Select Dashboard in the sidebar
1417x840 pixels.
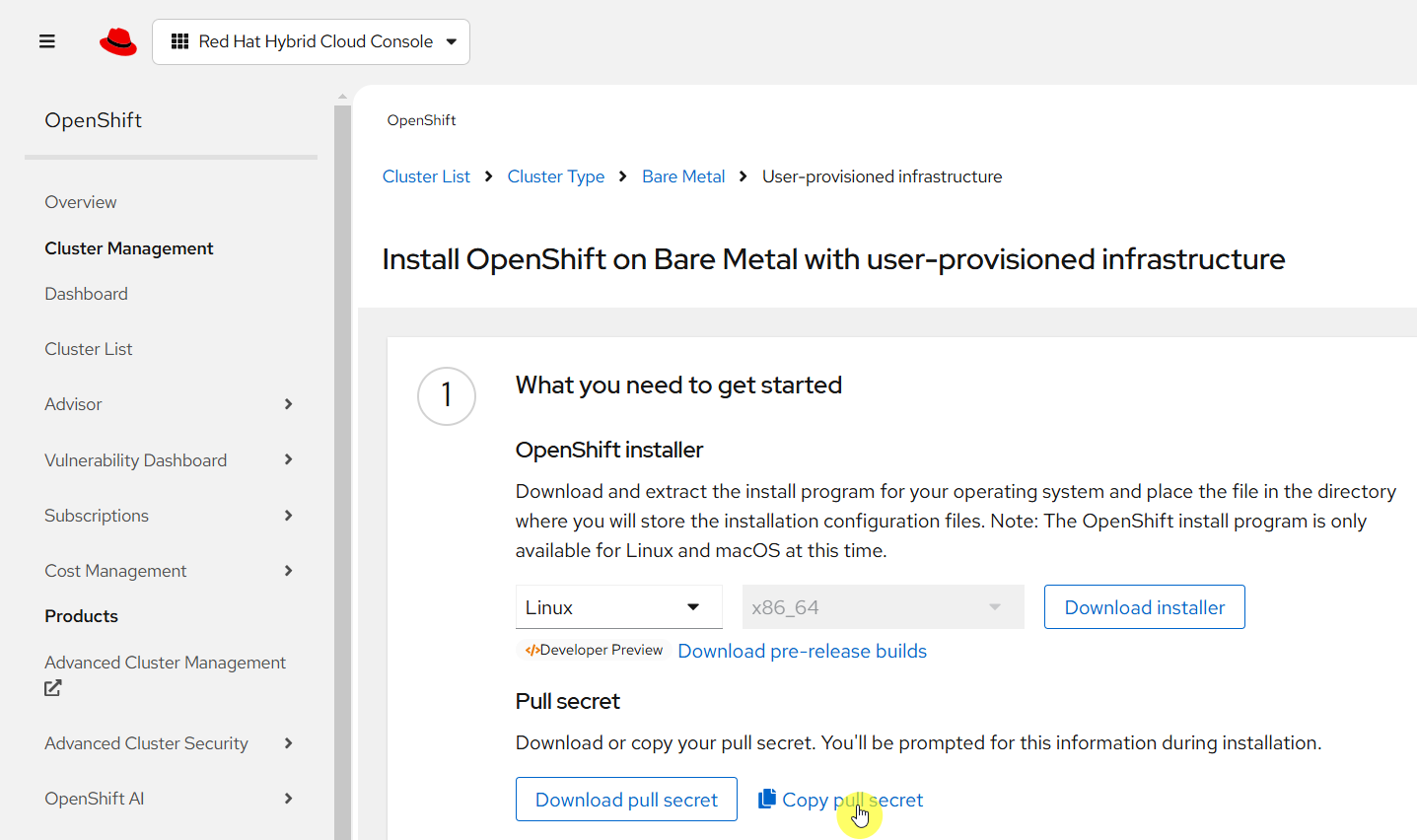86,293
